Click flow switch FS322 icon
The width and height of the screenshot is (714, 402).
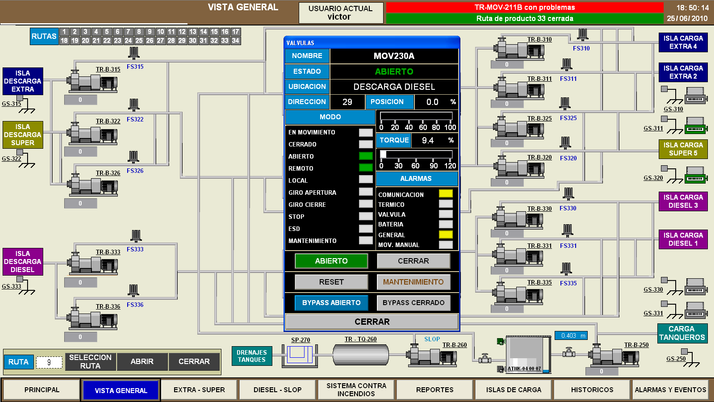click(x=133, y=105)
